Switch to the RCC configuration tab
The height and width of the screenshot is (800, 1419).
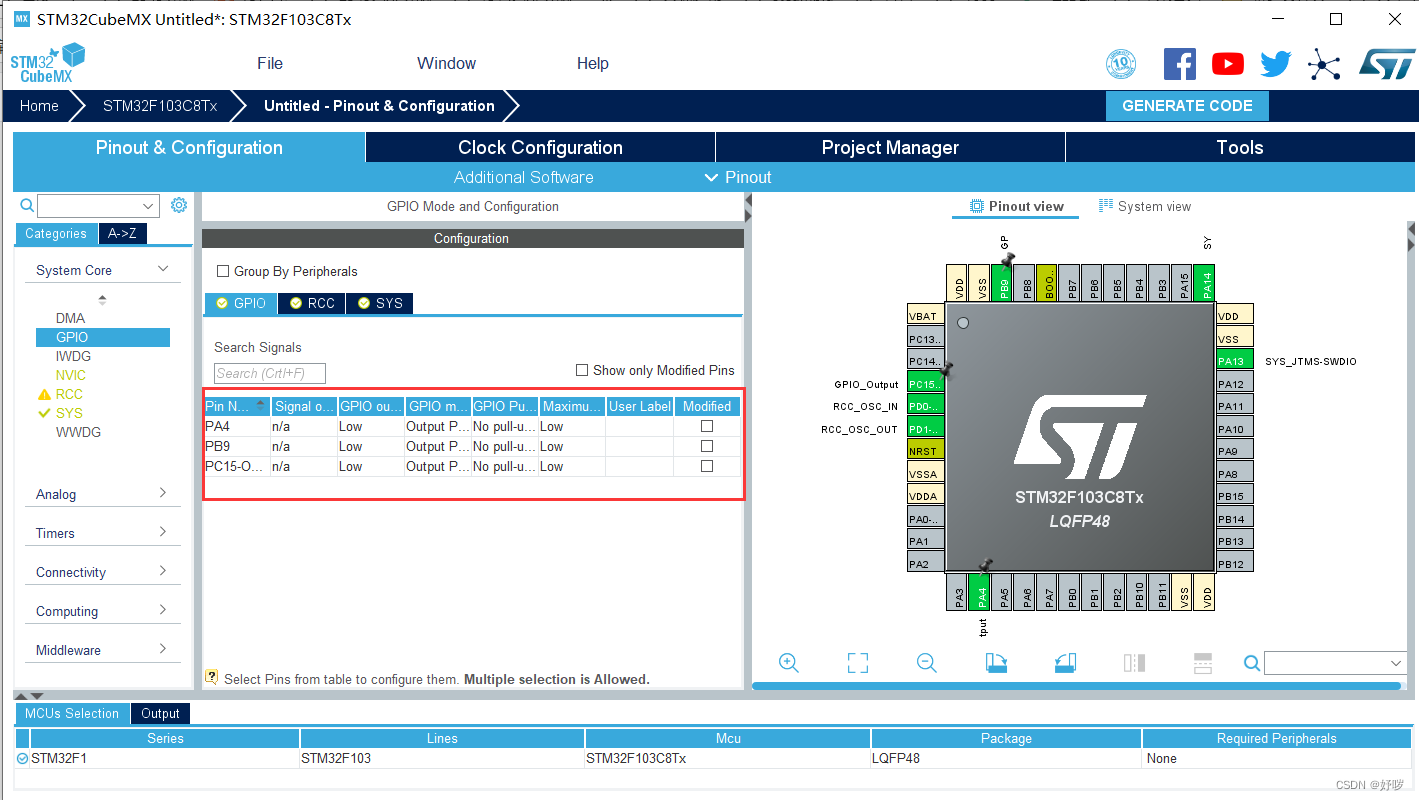click(312, 303)
